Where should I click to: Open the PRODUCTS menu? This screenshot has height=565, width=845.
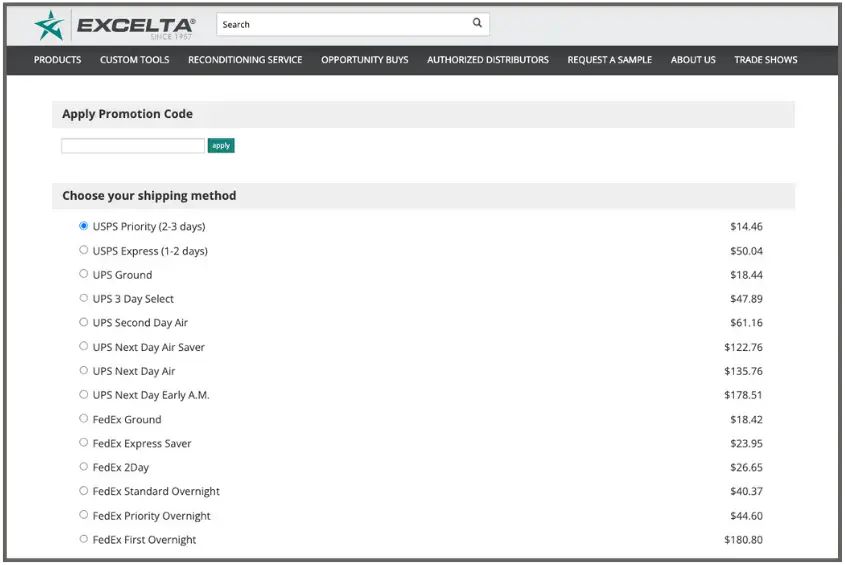[58, 60]
